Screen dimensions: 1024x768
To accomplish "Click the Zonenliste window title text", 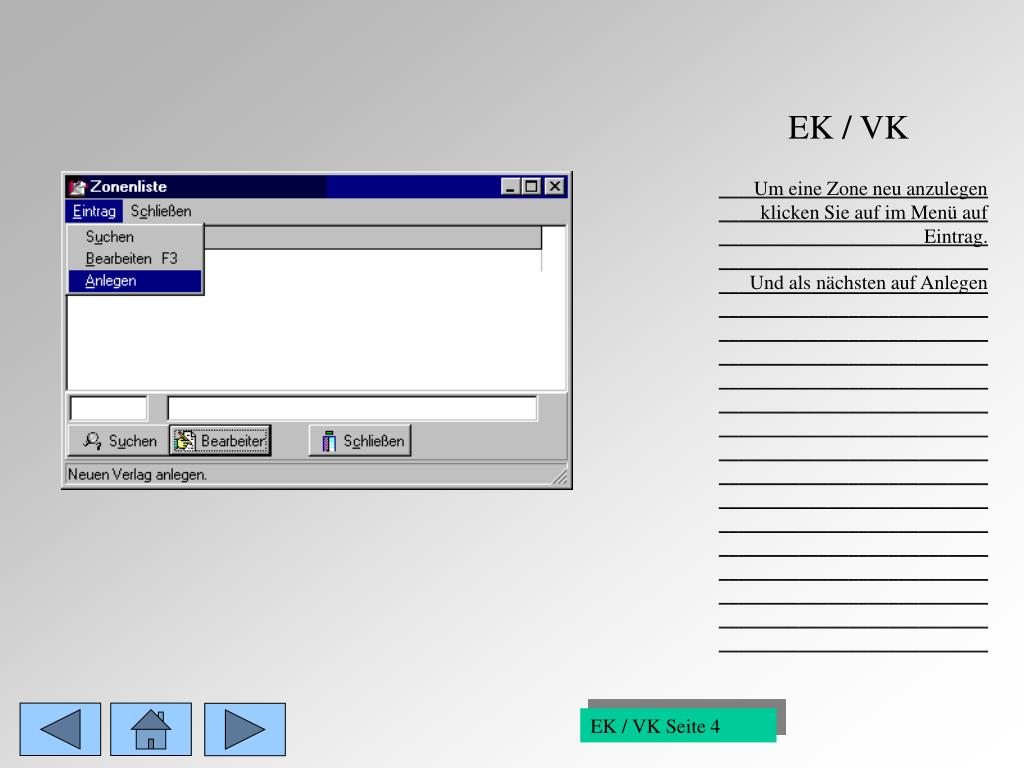I will point(129,187).
